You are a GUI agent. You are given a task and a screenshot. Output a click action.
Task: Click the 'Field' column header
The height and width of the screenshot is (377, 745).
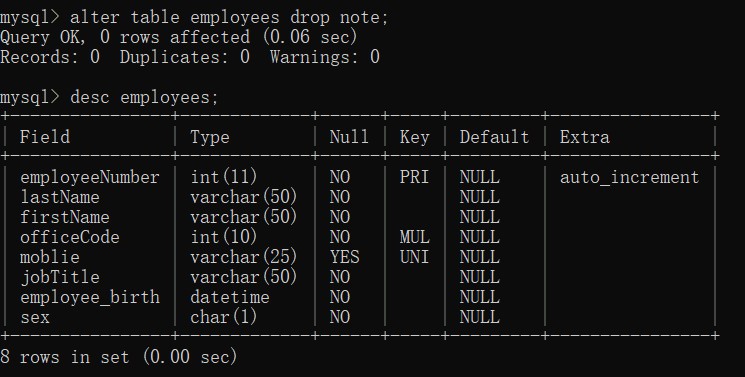pyautogui.click(x=45, y=137)
